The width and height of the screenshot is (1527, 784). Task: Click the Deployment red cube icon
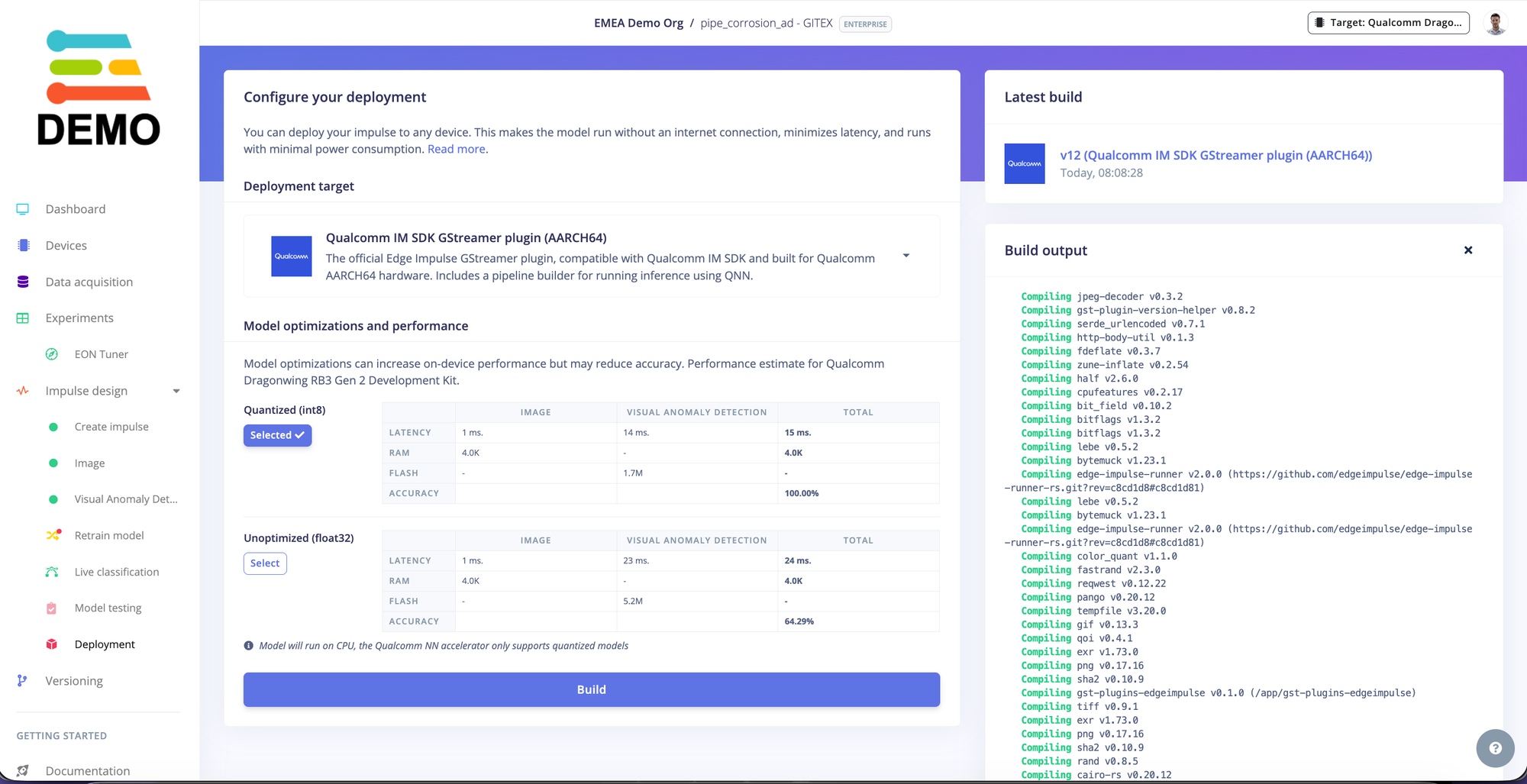point(52,644)
